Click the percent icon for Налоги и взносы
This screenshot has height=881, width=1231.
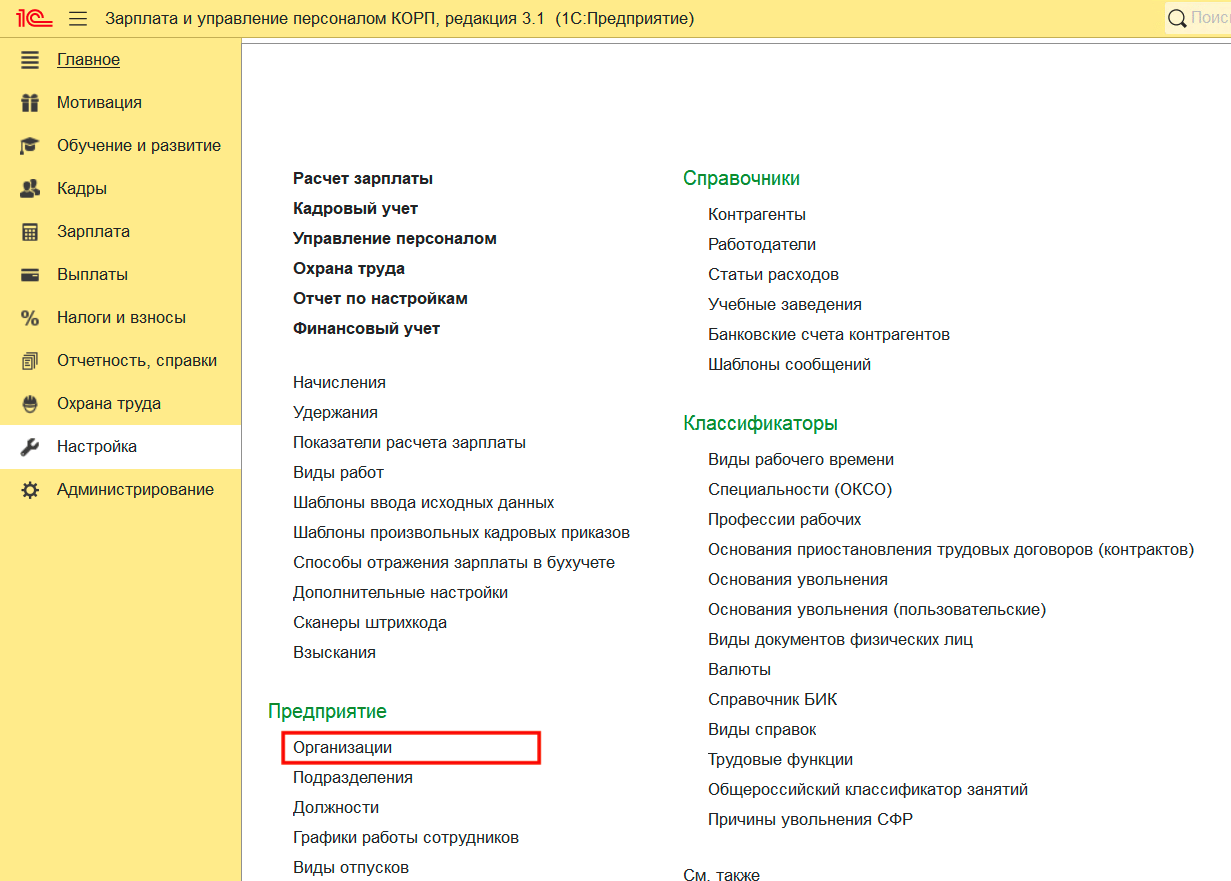pos(30,318)
